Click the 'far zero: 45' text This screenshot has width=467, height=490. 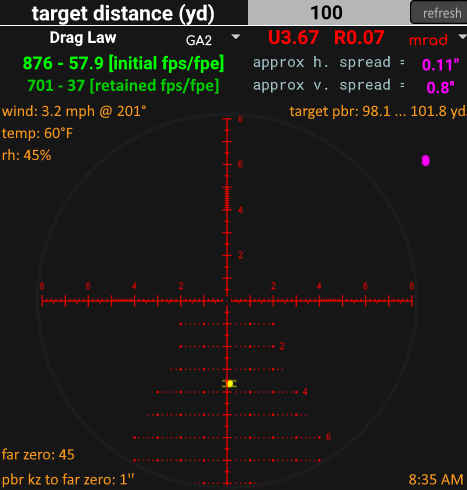38,455
